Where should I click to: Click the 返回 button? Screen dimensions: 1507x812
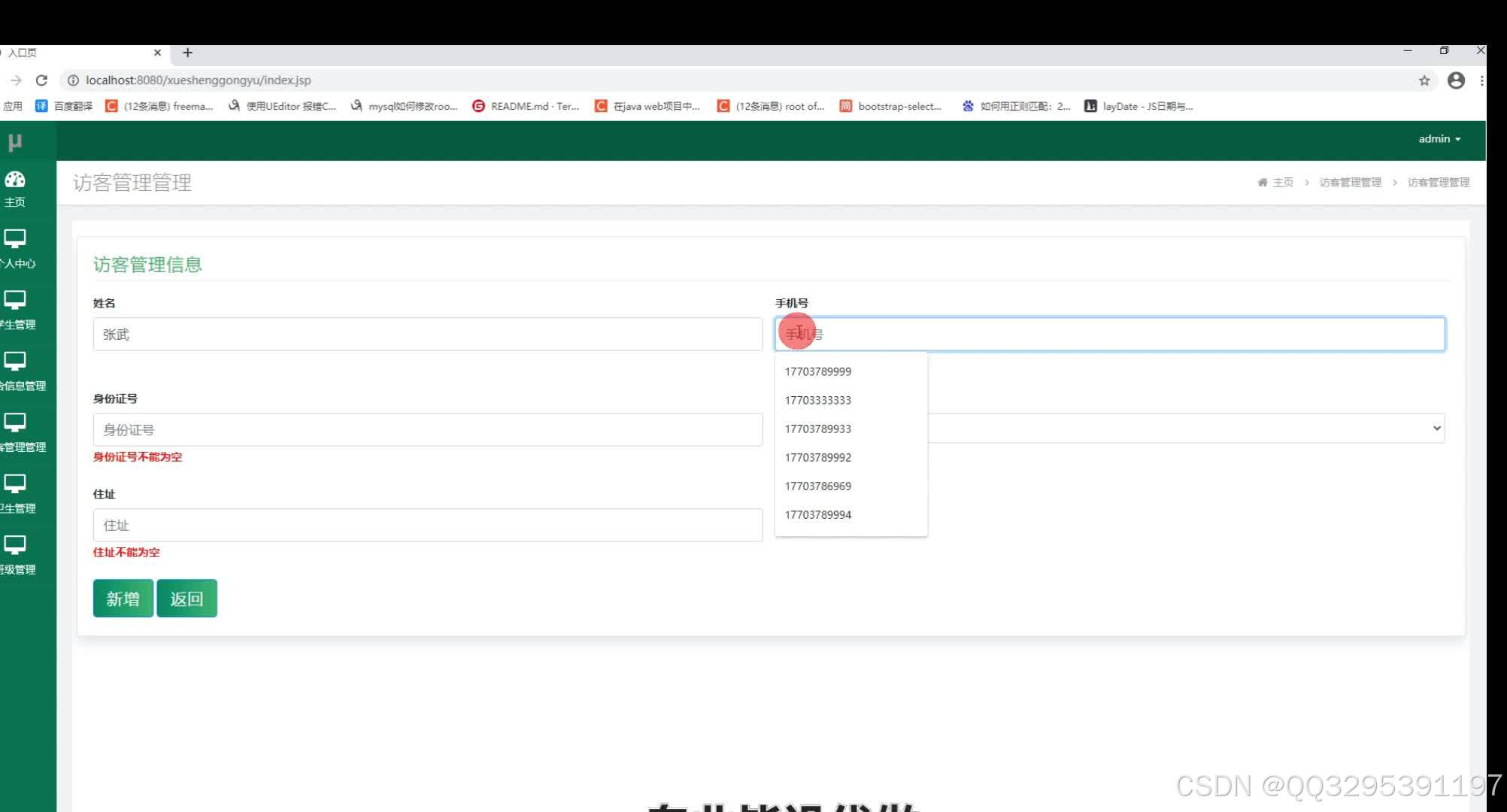[186, 598]
